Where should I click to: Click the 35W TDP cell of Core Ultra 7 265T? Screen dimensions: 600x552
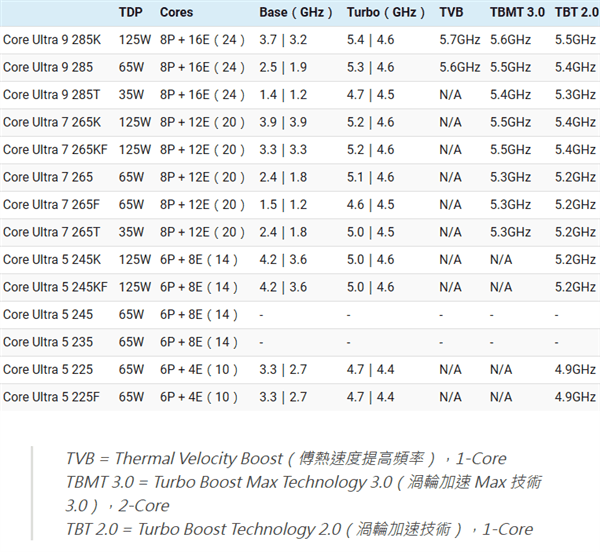tap(131, 232)
